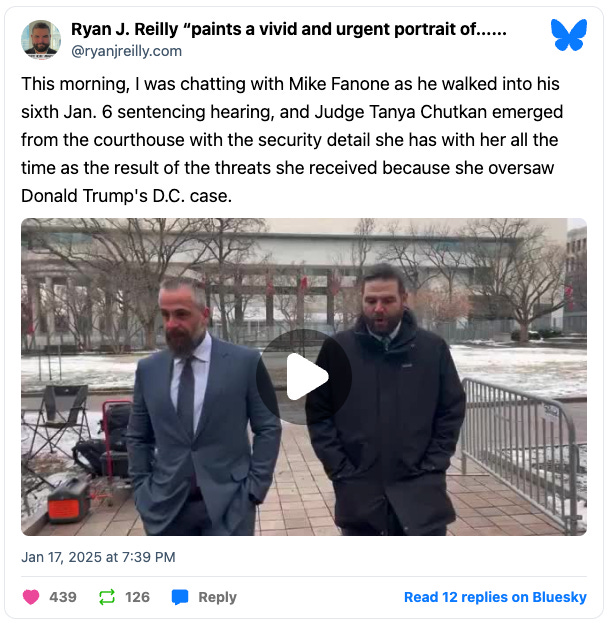The height and width of the screenshot is (623, 608).
Task: Play the embedded video
Action: [x=304, y=377]
